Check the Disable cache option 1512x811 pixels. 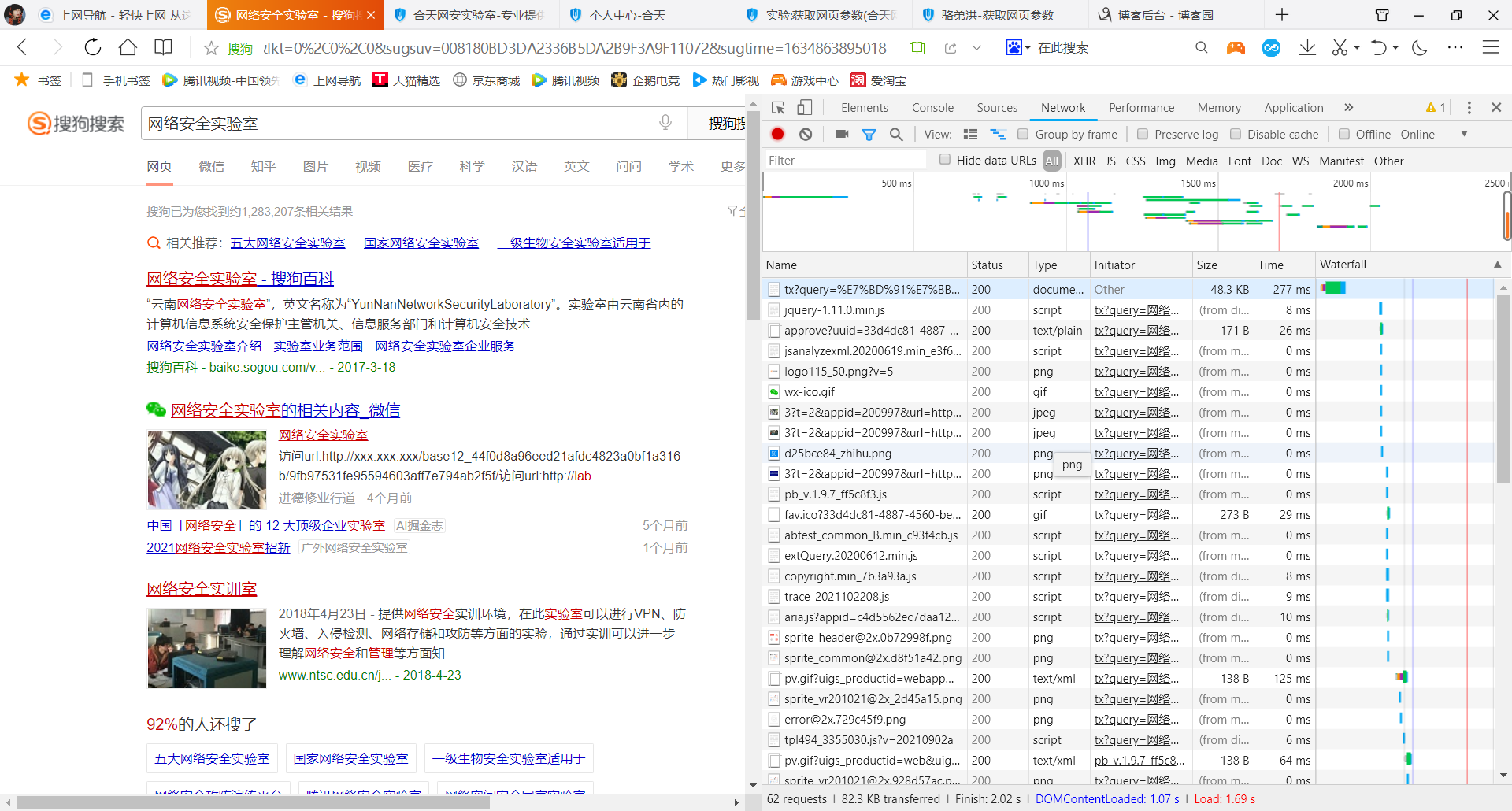(x=1236, y=135)
